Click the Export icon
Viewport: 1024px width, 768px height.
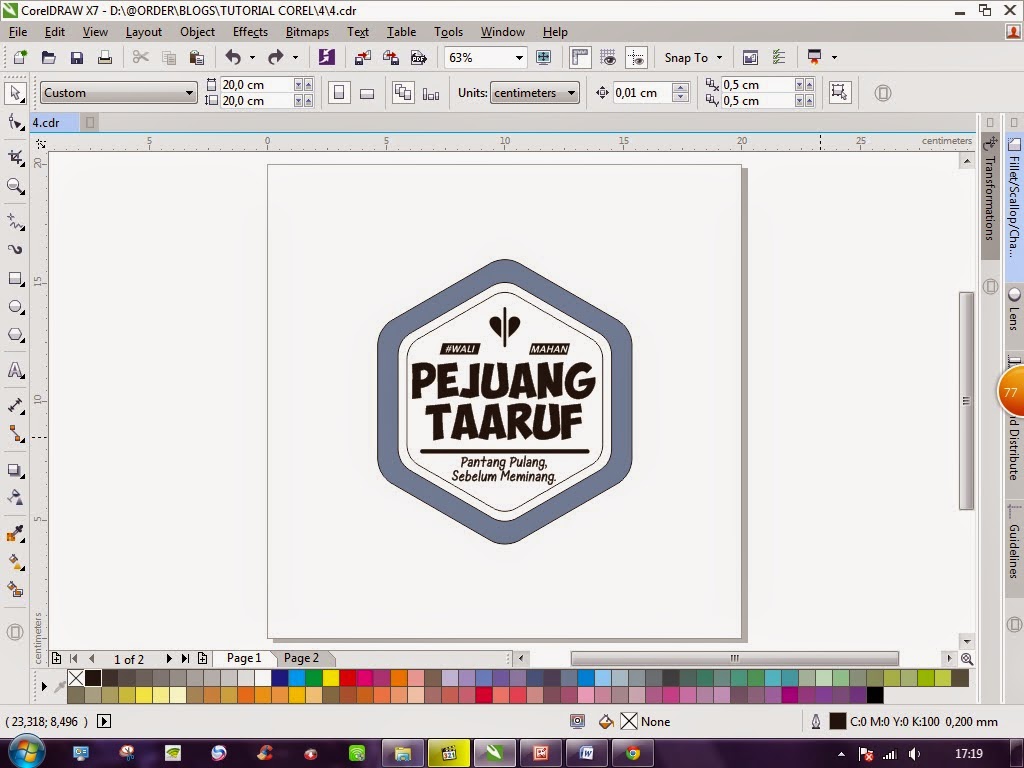point(391,57)
